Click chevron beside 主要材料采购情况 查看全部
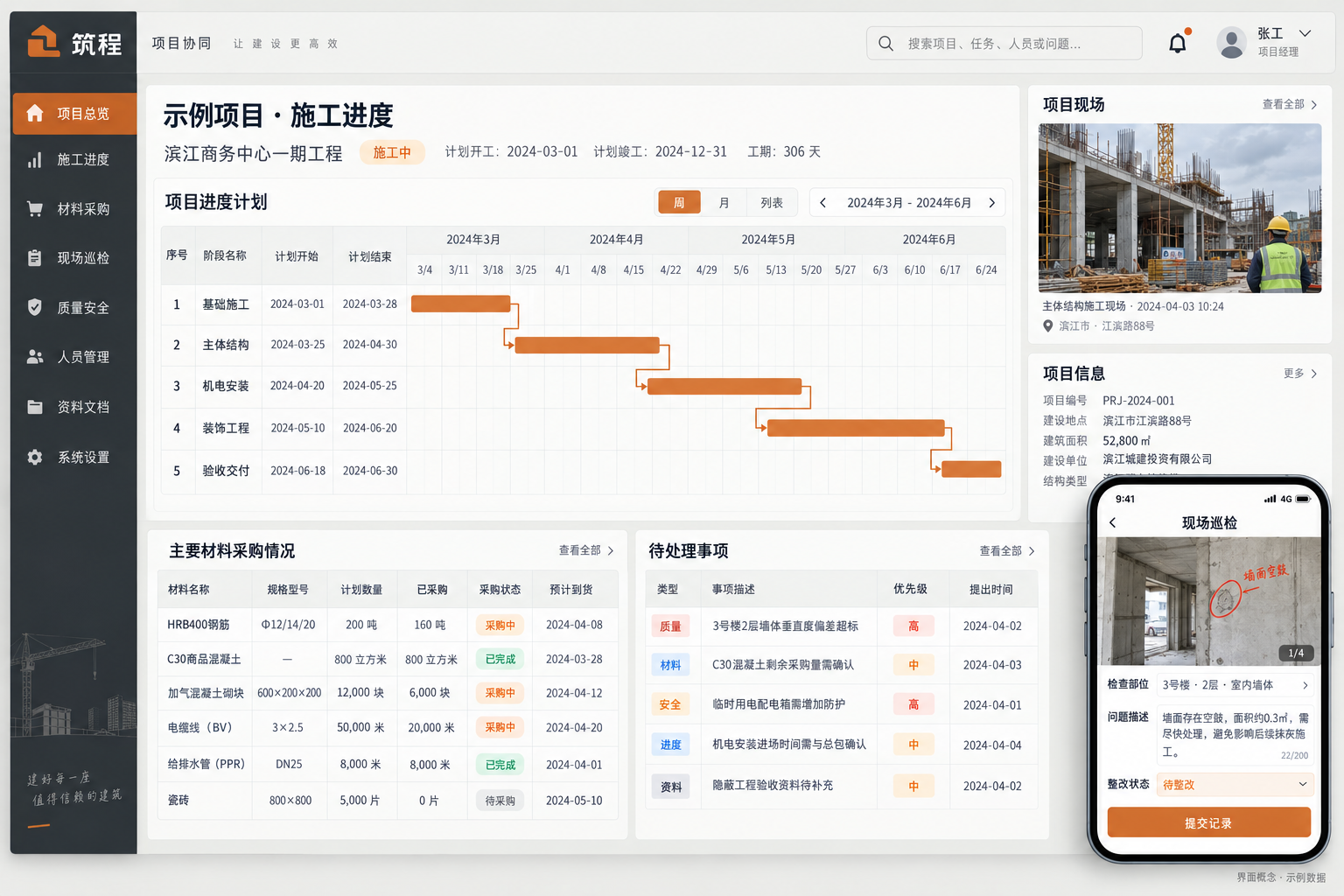 [x=611, y=550]
